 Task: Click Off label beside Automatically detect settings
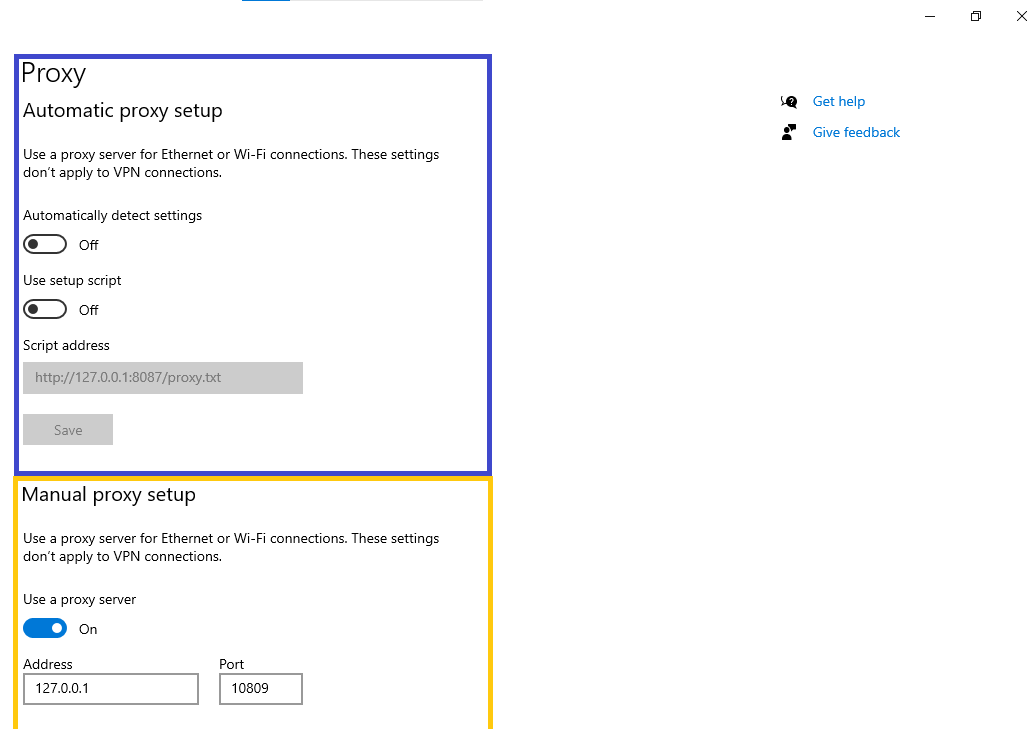tap(89, 245)
